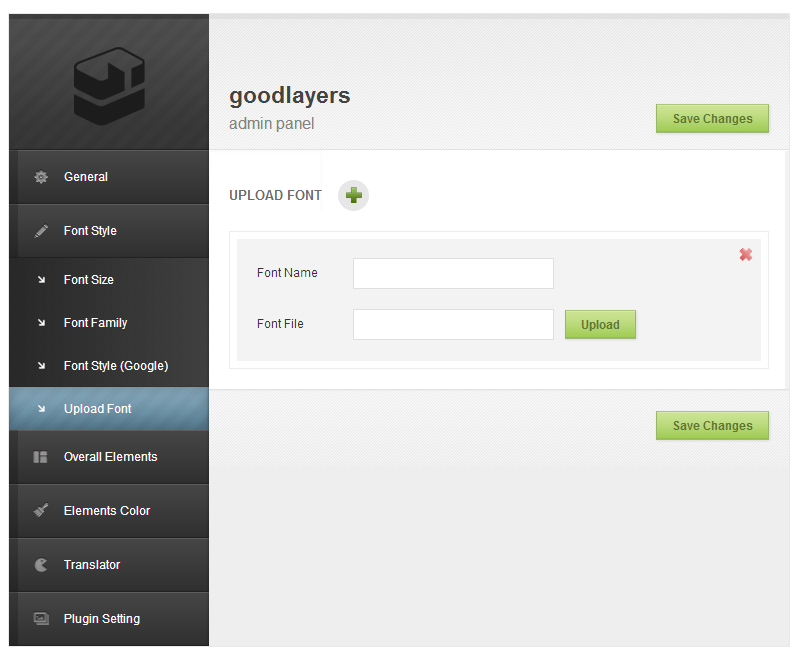Open the General menu section
Screen dimensions: 807x660
click(109, 177)
